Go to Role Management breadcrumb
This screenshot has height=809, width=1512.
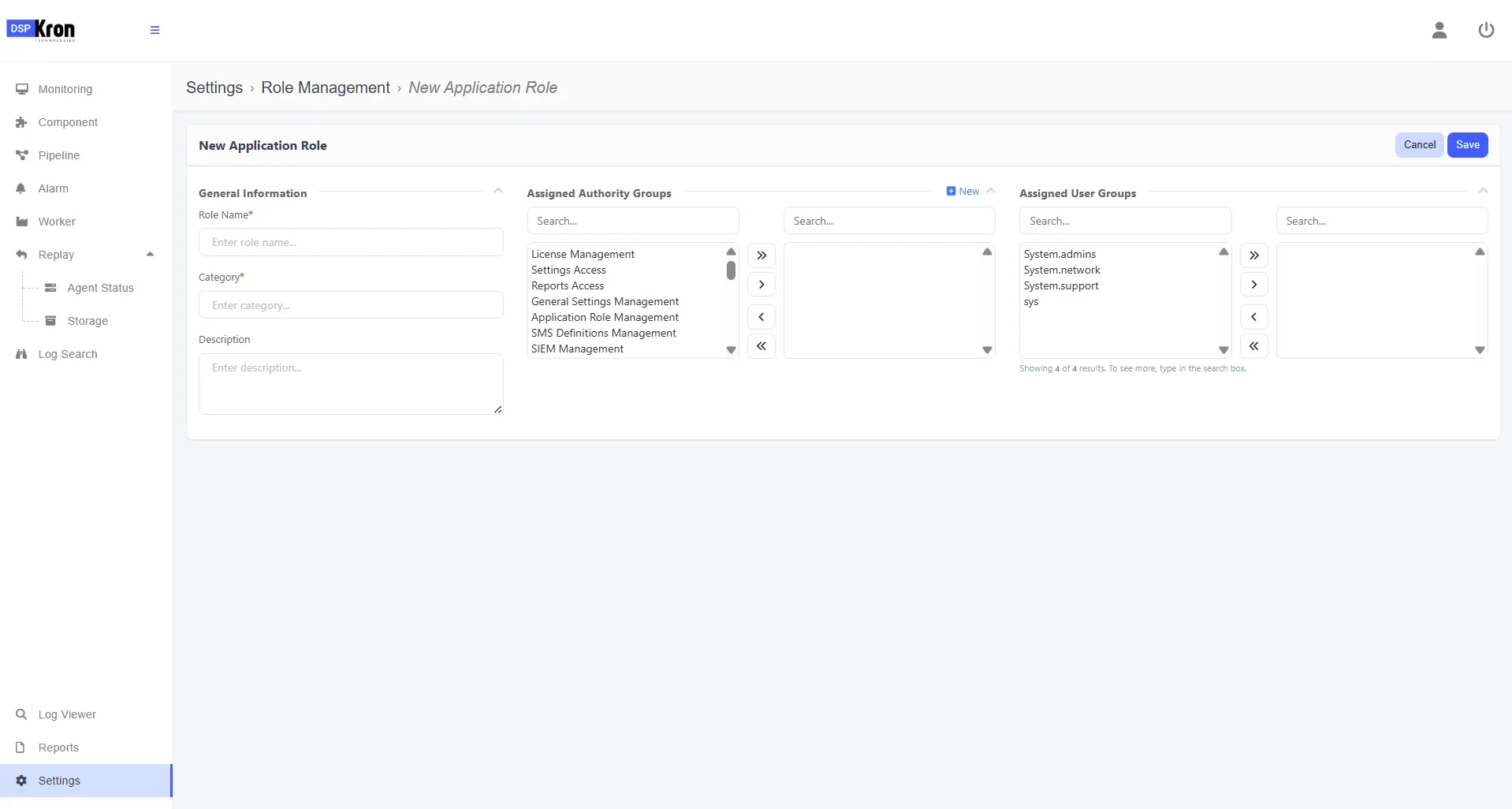tap(326, 88)
